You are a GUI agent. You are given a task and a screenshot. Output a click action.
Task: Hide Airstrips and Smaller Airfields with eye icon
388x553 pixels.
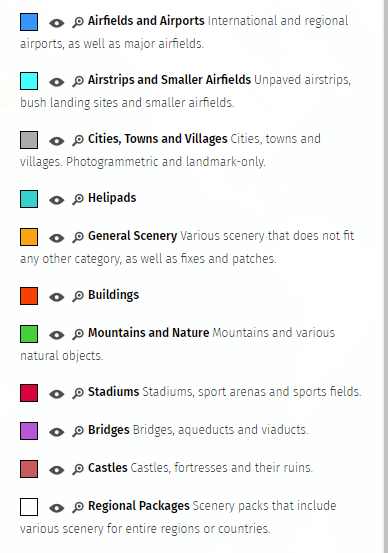click(56, 82)
